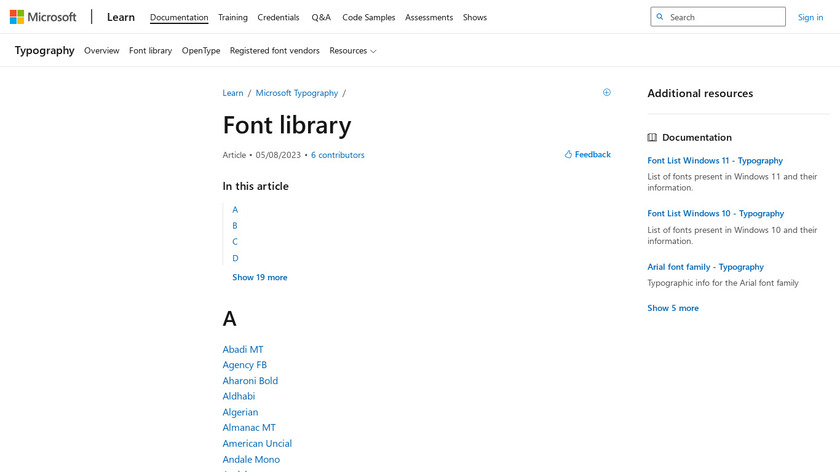
Task: Click the Feedback thumbs-up icon
Action: [568, 154]
